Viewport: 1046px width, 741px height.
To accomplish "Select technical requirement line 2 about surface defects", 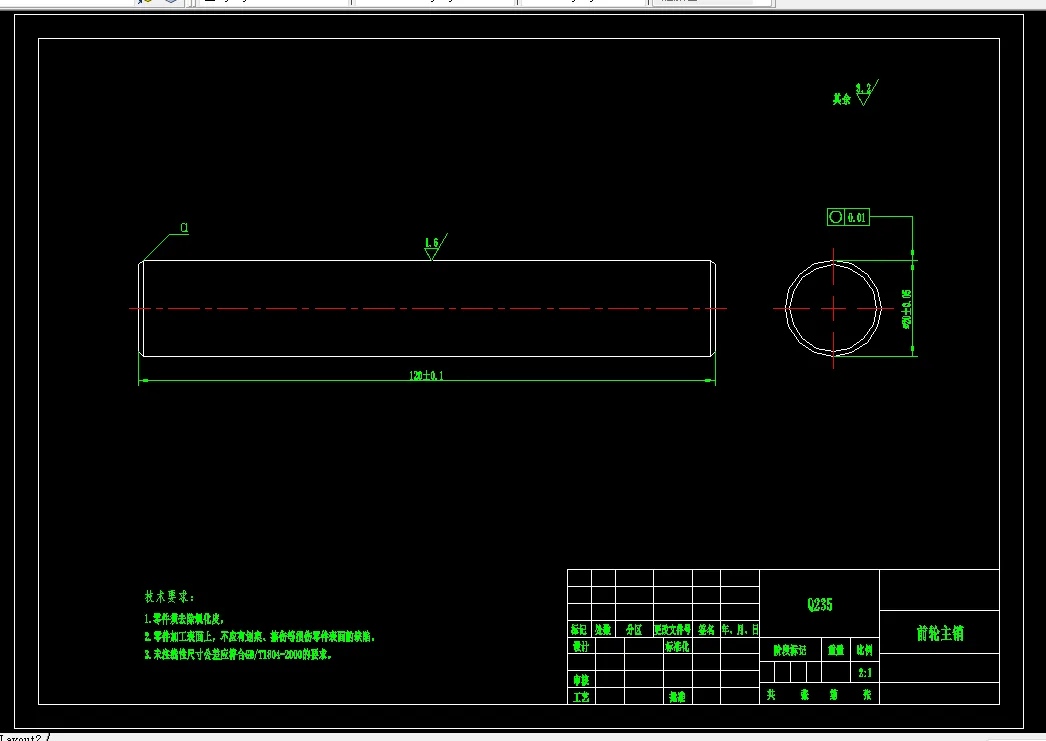I will (x=259, y=637).
